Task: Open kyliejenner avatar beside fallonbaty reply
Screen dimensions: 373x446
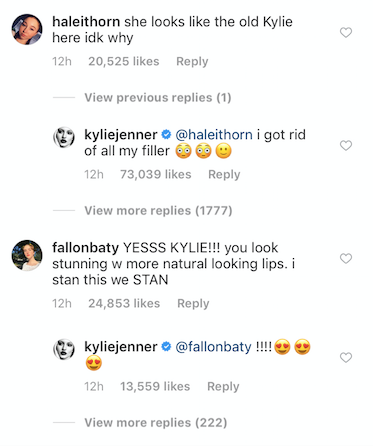Action: (64, 349)
